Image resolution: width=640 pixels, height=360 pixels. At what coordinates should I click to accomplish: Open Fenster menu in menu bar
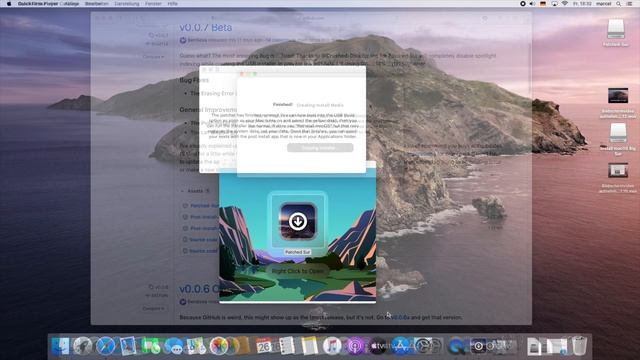153,4
